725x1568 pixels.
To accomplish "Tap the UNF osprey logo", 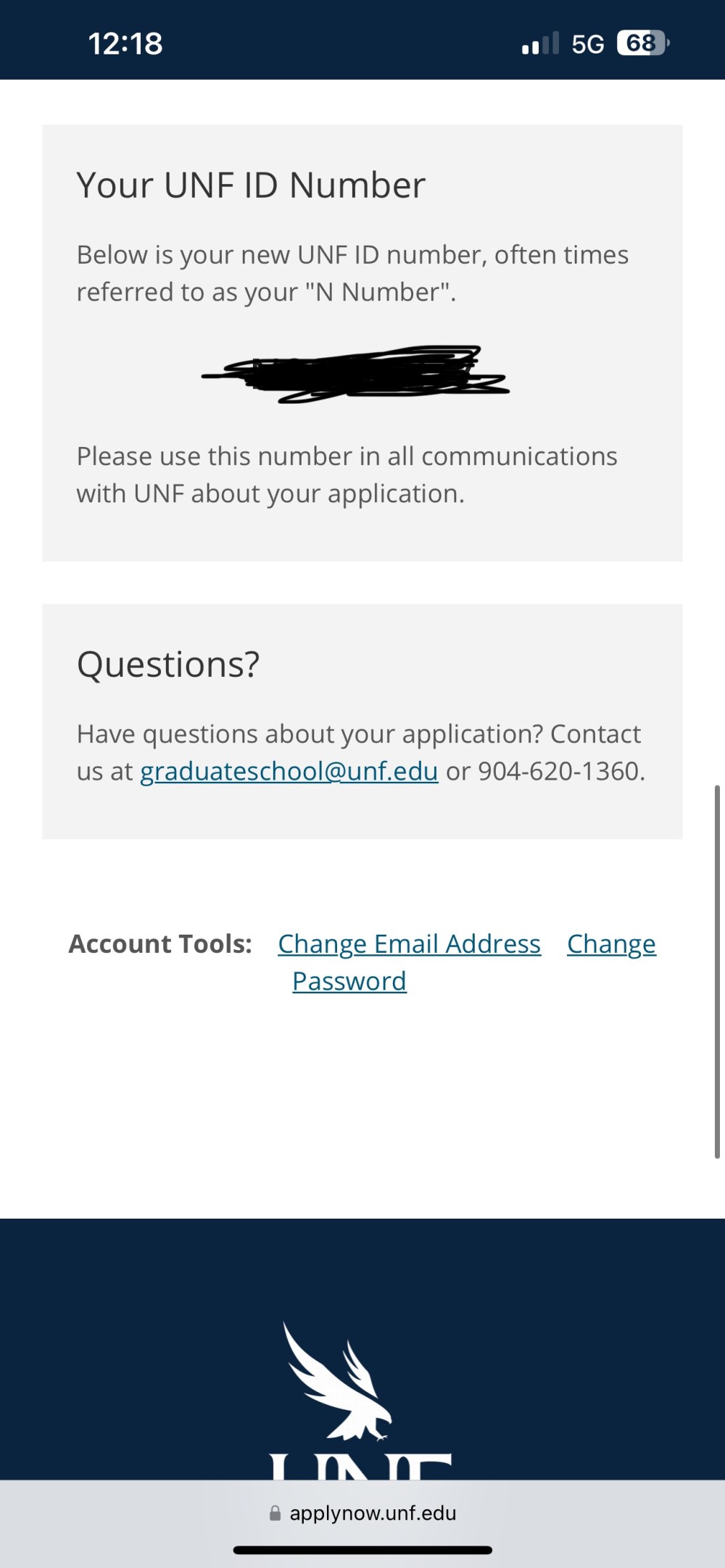I will [x=337, y=1381].
